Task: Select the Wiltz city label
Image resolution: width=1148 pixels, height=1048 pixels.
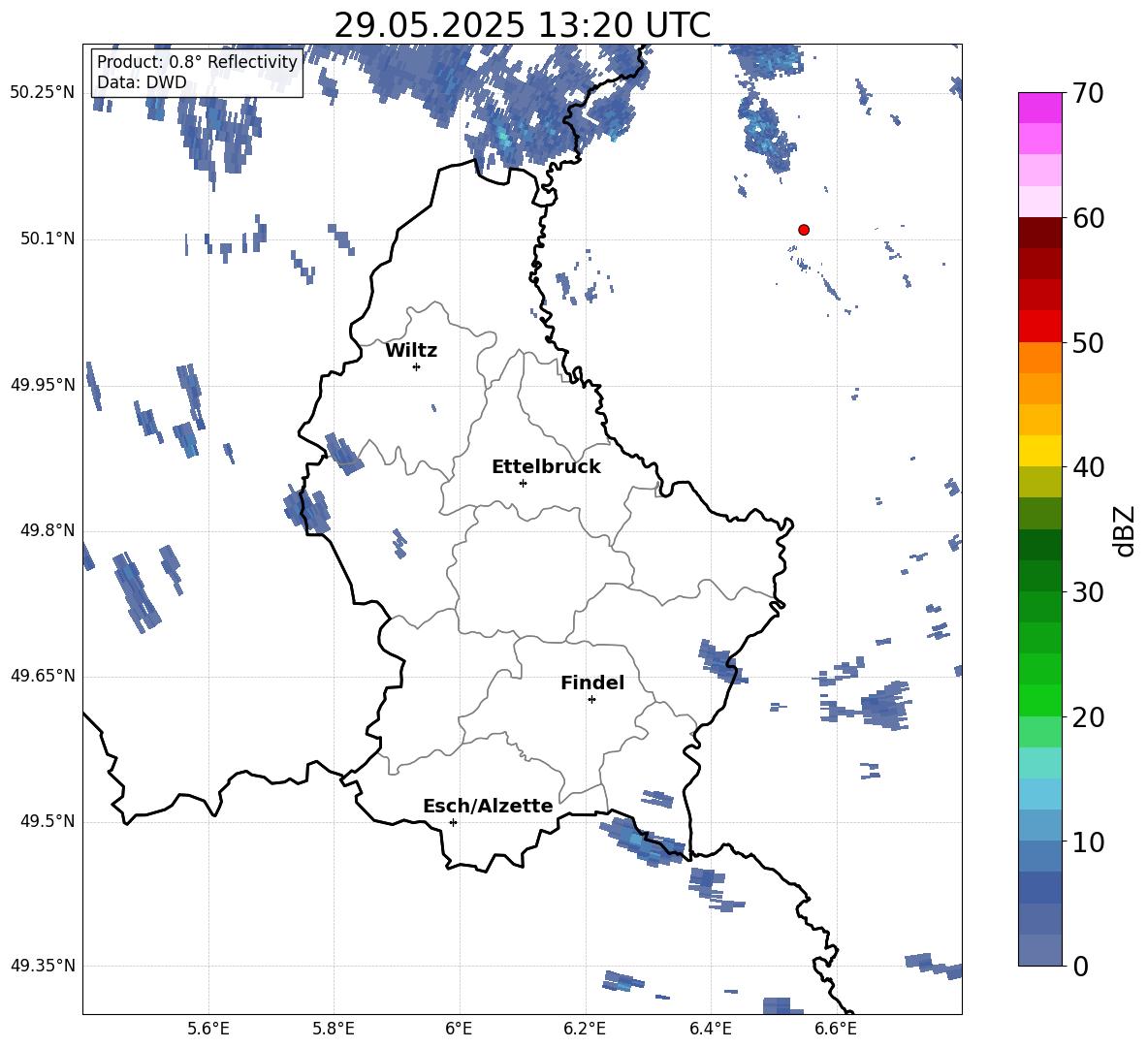Action: tap(411, 351)
